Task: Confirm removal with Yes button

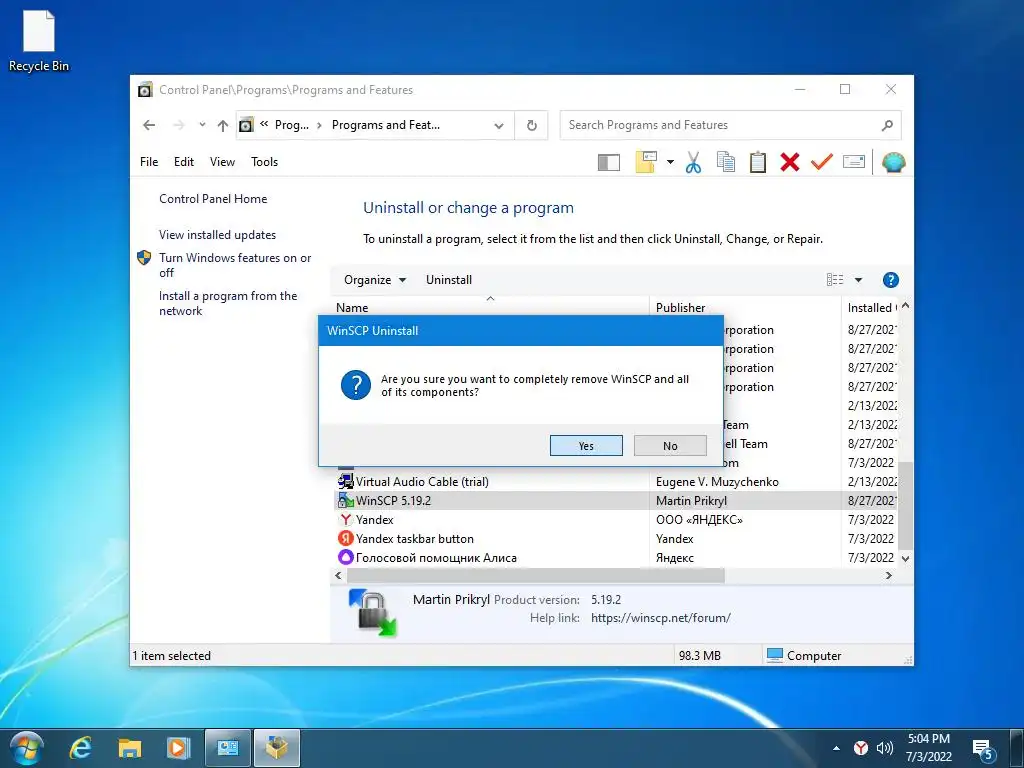Action: point(586,445)
